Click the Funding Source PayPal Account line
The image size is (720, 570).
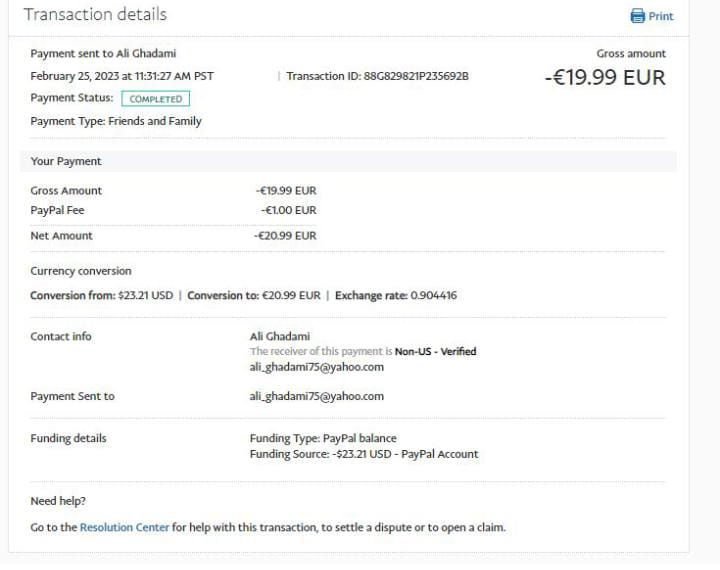pos(364,454)
